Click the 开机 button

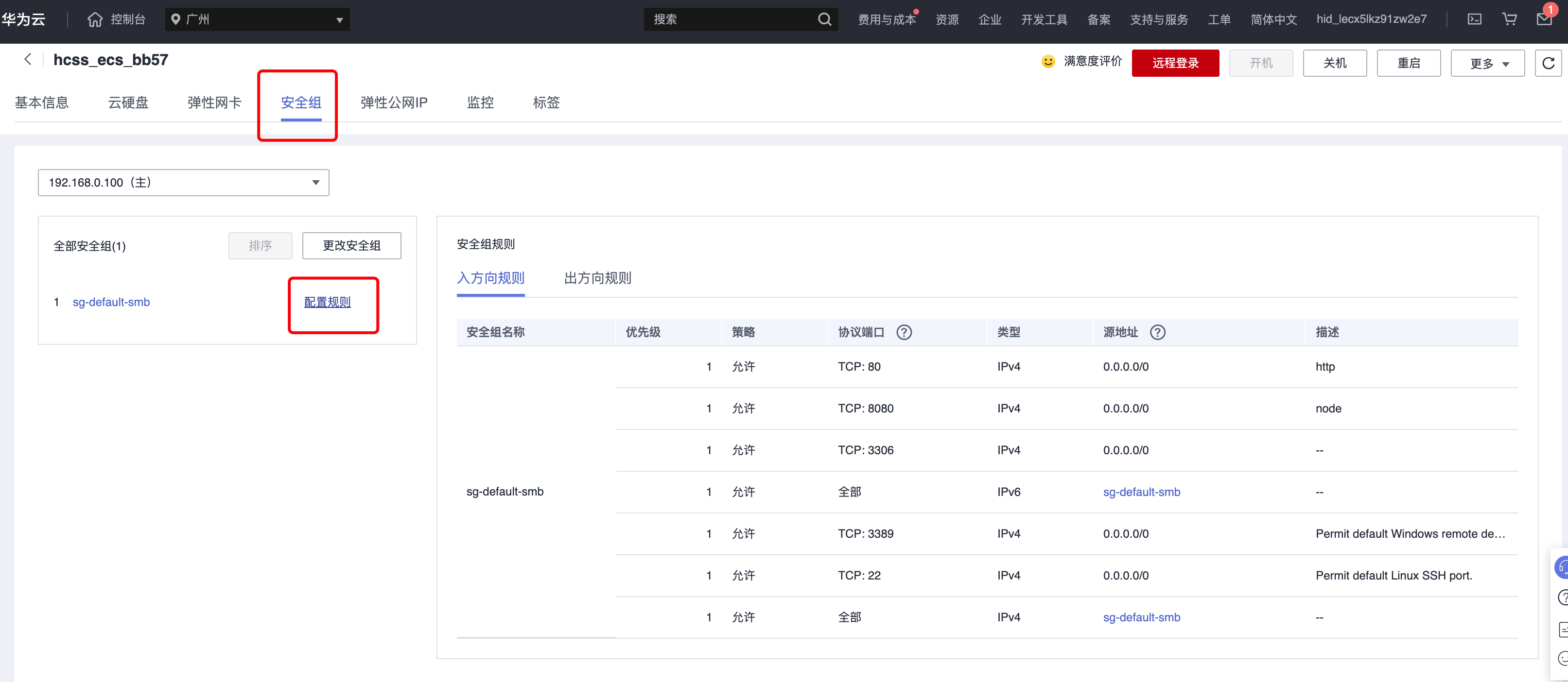[1261, 63]
